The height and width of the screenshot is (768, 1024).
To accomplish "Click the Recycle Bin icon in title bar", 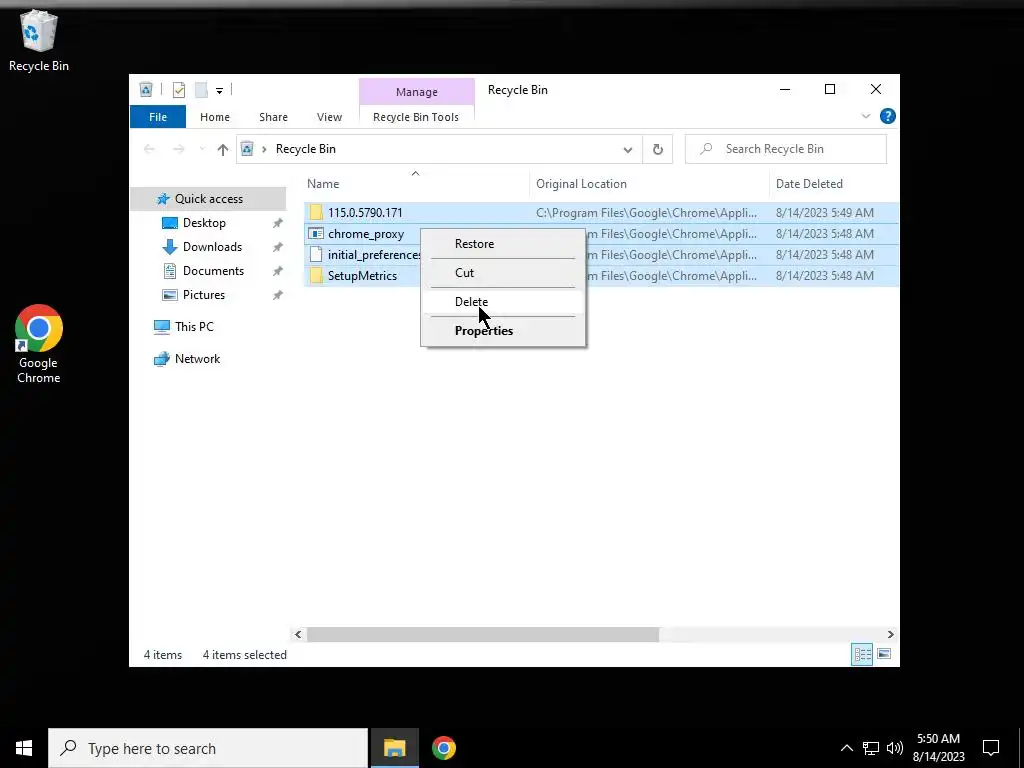I will [146, 89].
